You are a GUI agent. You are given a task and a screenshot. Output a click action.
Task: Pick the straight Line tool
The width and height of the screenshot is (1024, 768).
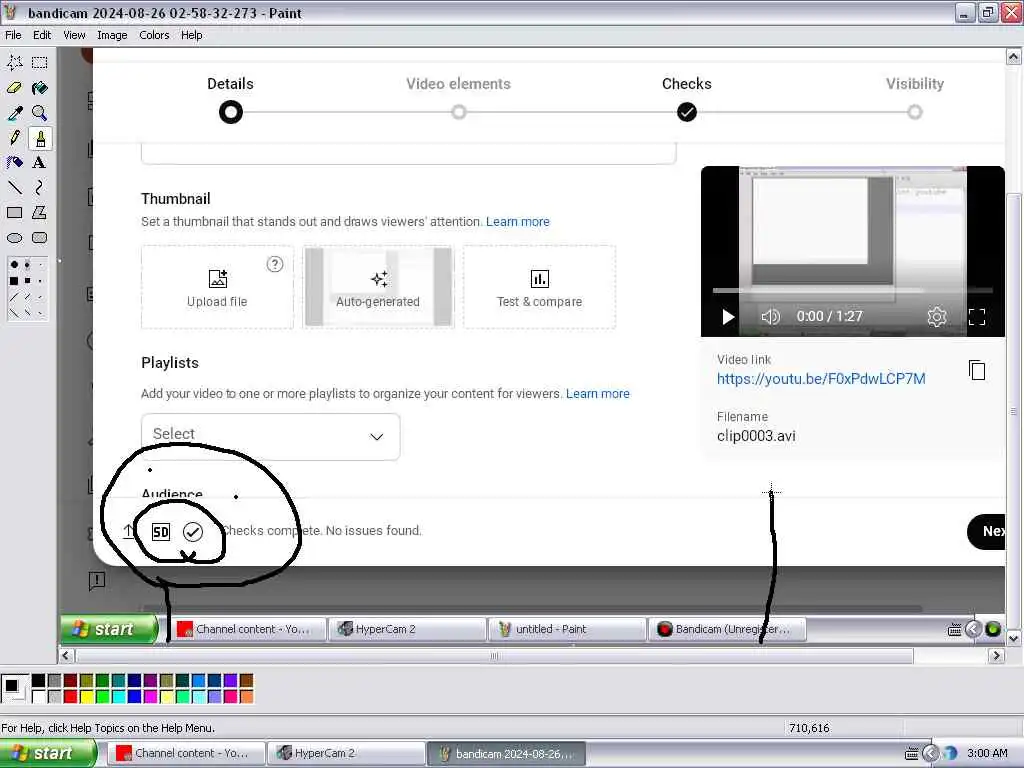tap(14, 188)
